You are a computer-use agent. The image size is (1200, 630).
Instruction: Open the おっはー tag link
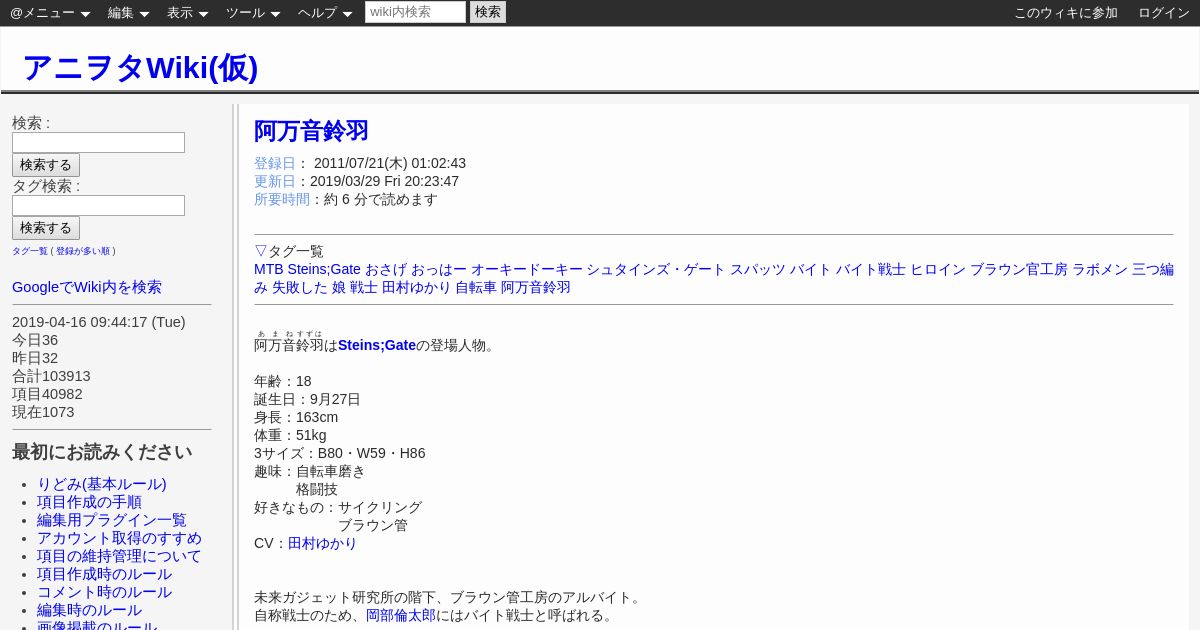point(439,269)
